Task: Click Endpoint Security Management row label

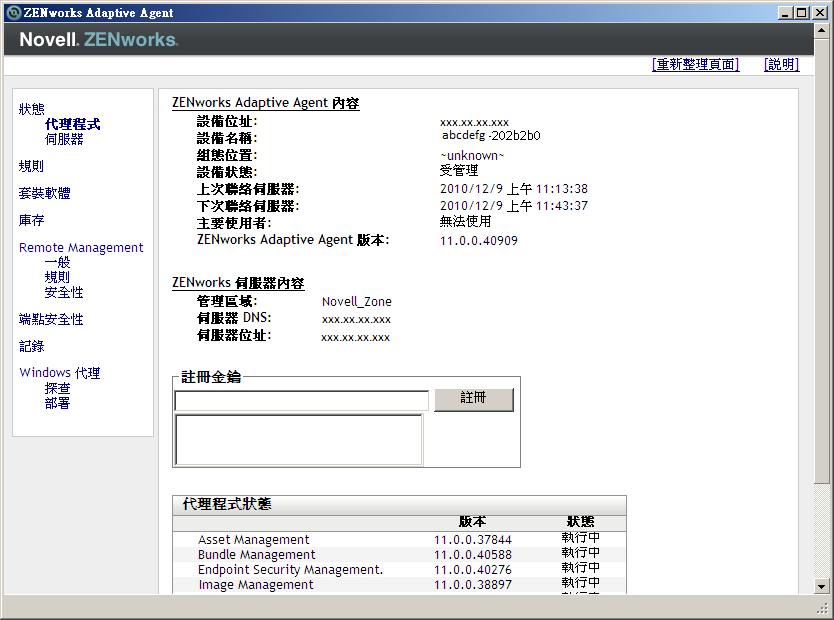Action: pyautogui.click(x=290, y=569)
